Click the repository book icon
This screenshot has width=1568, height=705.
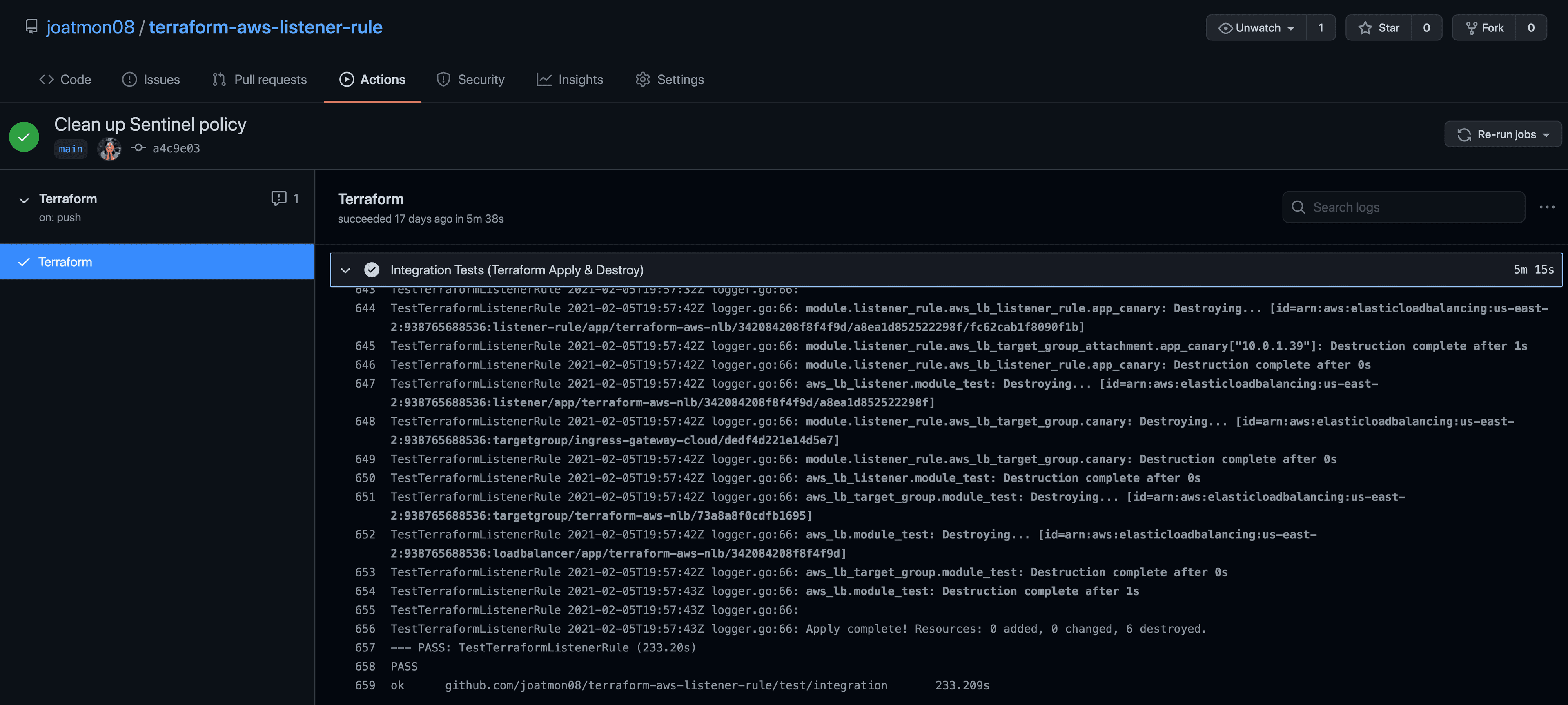click(x=31, y=27)
